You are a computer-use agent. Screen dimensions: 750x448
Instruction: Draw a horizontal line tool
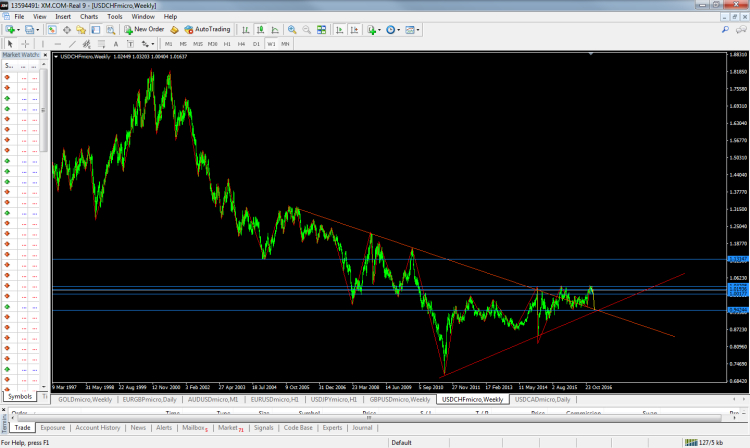57,44
